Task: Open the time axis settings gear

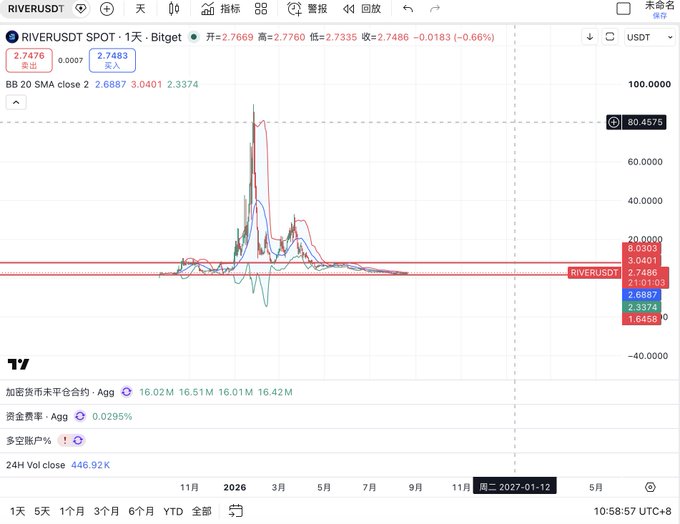Action: tap(650, 487)
